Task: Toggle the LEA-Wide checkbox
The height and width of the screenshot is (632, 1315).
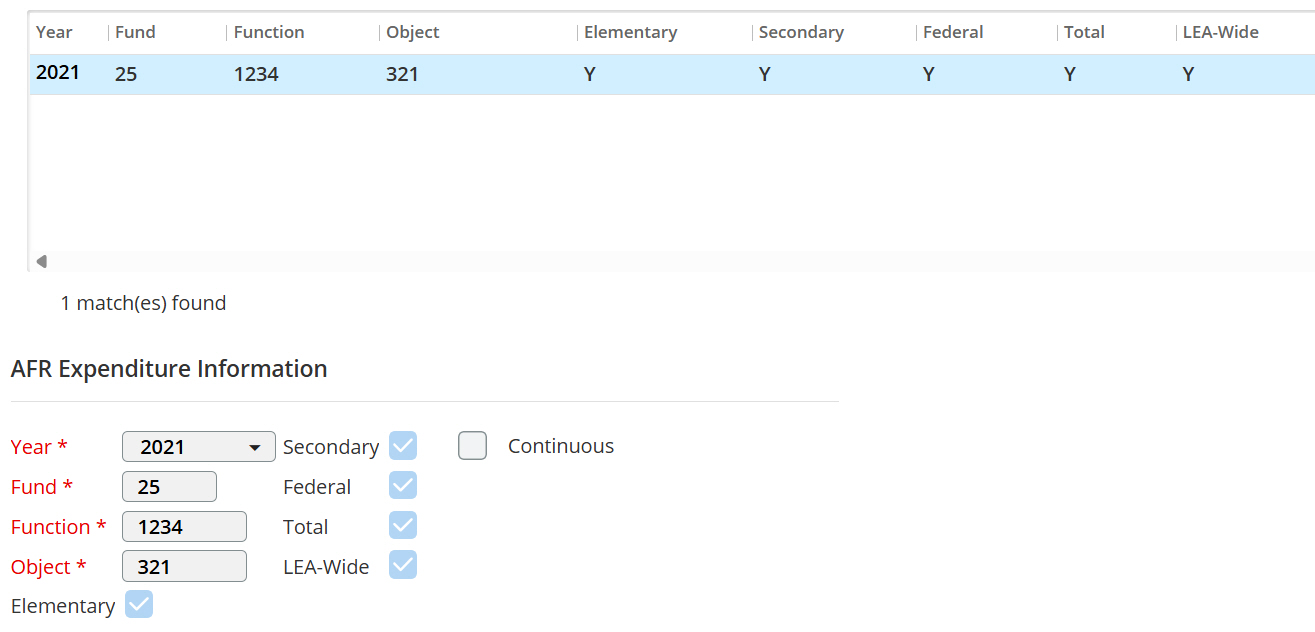Action: (x=403, y=566)
